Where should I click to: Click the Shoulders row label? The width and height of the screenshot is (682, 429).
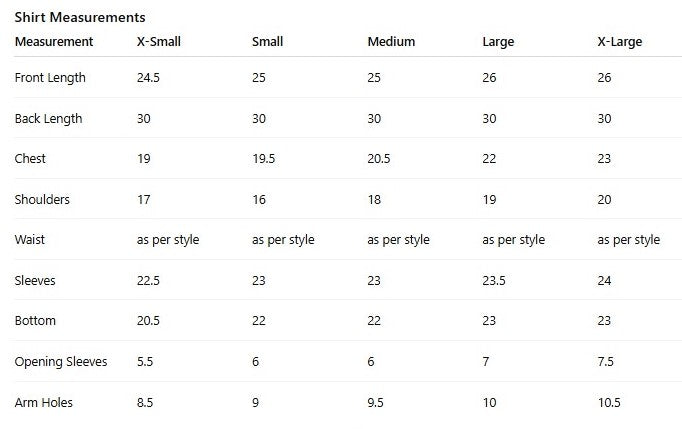coord(42,200)
